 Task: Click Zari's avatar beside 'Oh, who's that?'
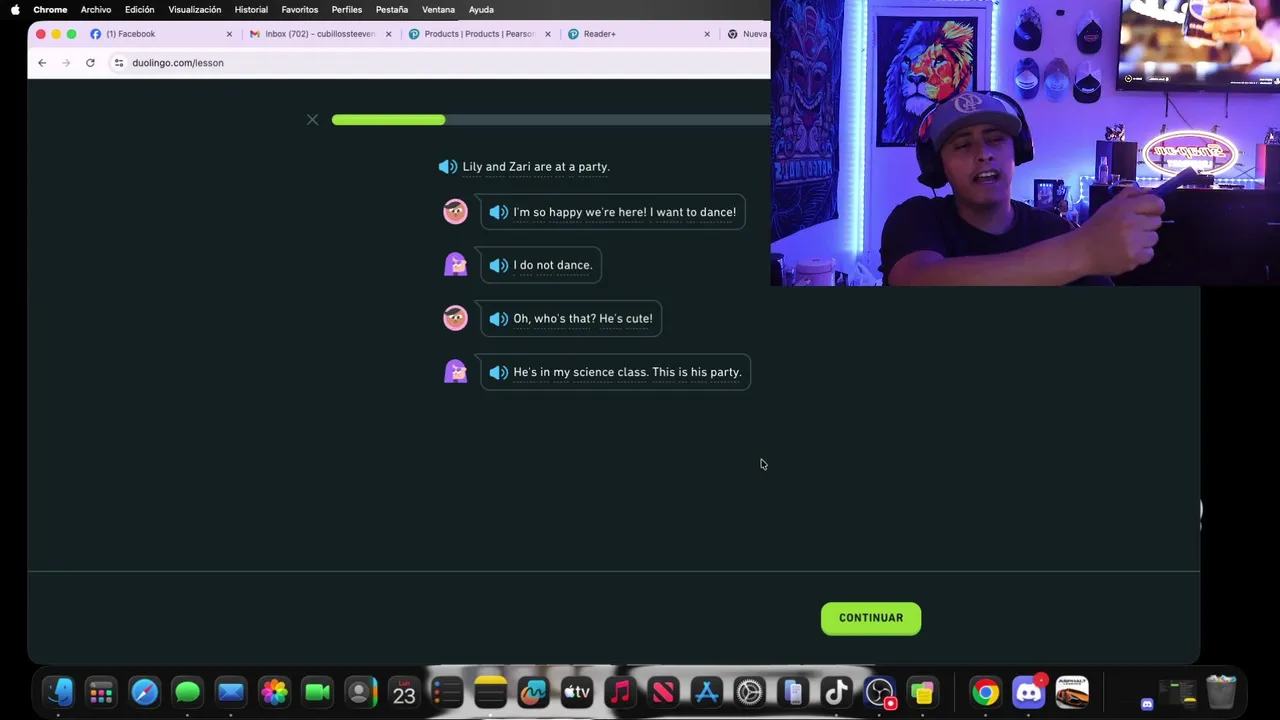(x=455, y=318)
